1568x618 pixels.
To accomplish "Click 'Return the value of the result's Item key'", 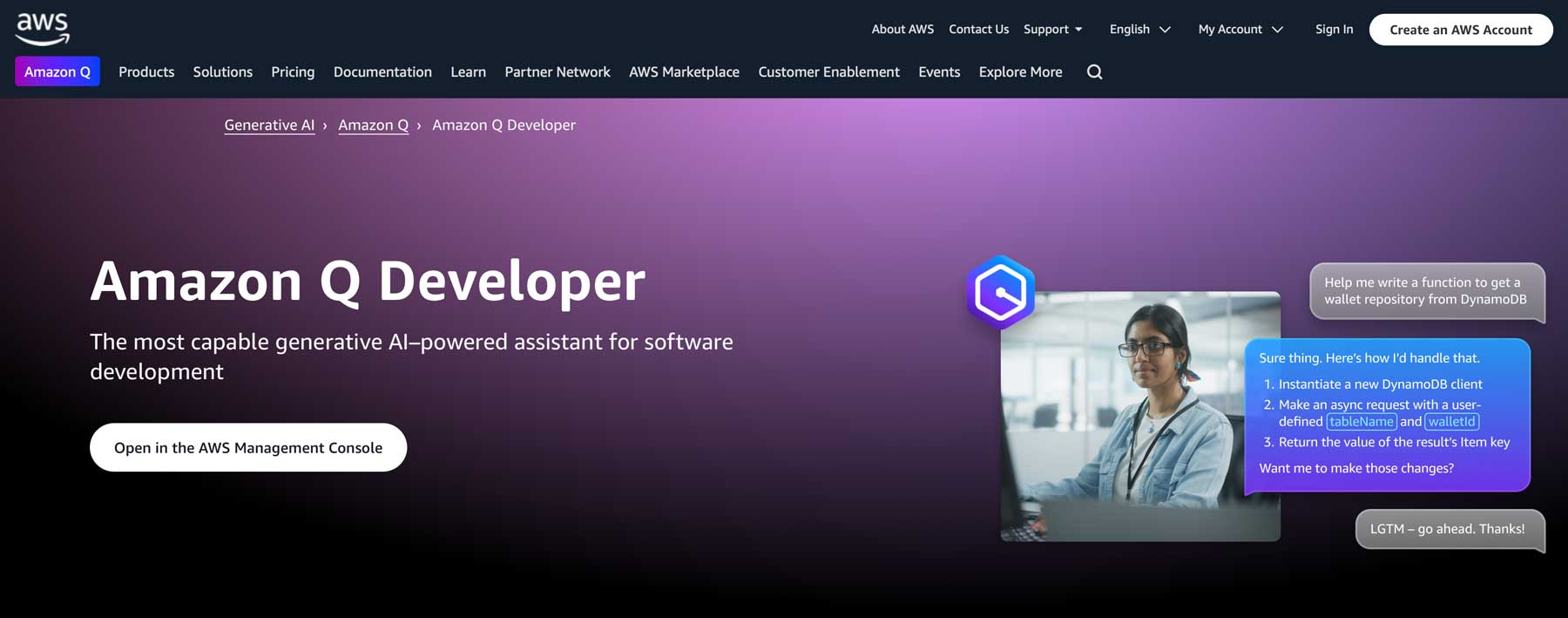I will pyautogui.click(x=1394, y=442).
